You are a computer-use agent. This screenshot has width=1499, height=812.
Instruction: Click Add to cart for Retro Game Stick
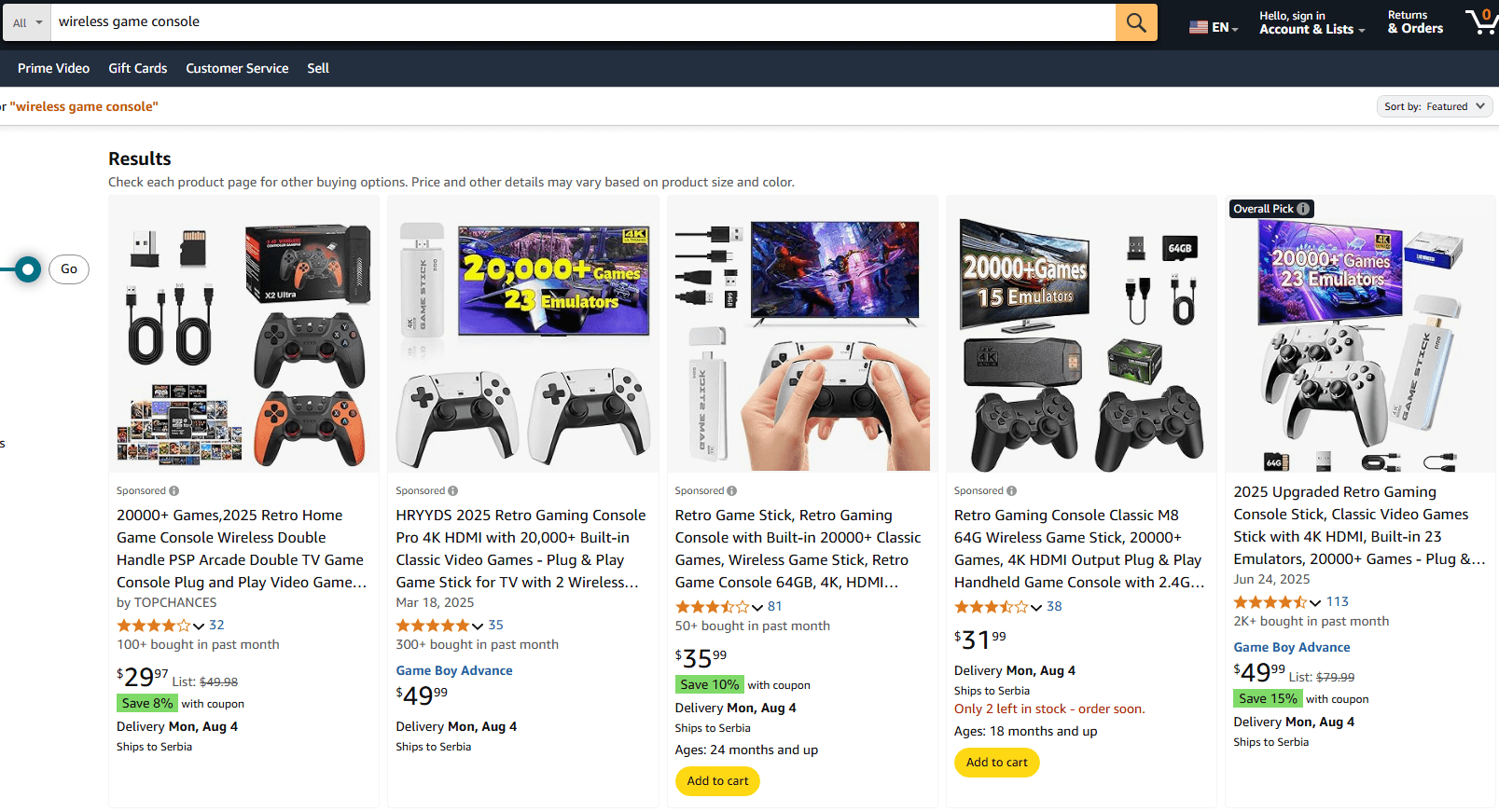tap(716, 780)
